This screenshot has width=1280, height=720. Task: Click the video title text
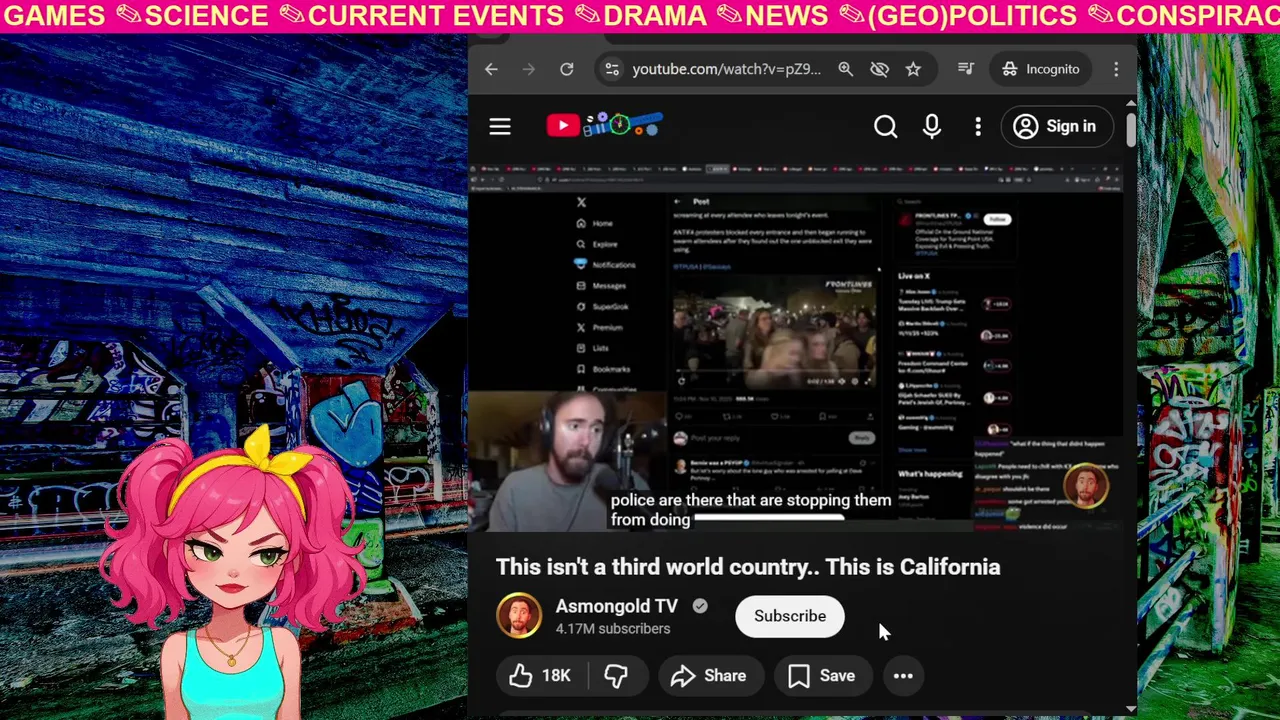click(x=748, y=567)
